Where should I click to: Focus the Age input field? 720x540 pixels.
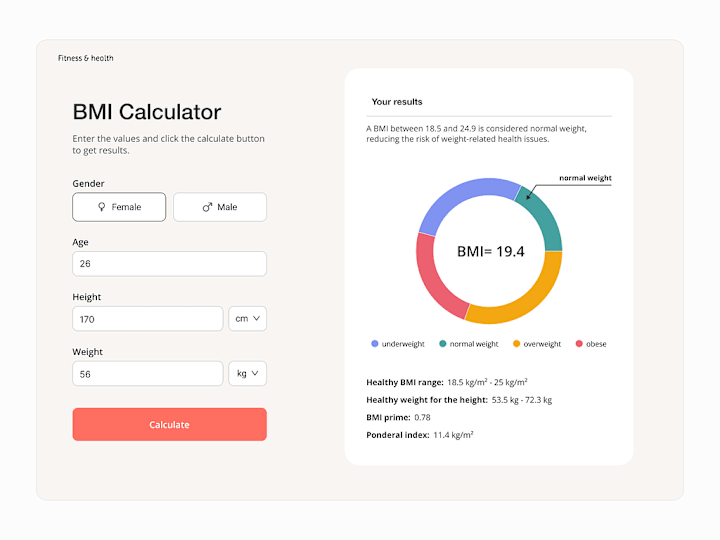tap(169, 264)
